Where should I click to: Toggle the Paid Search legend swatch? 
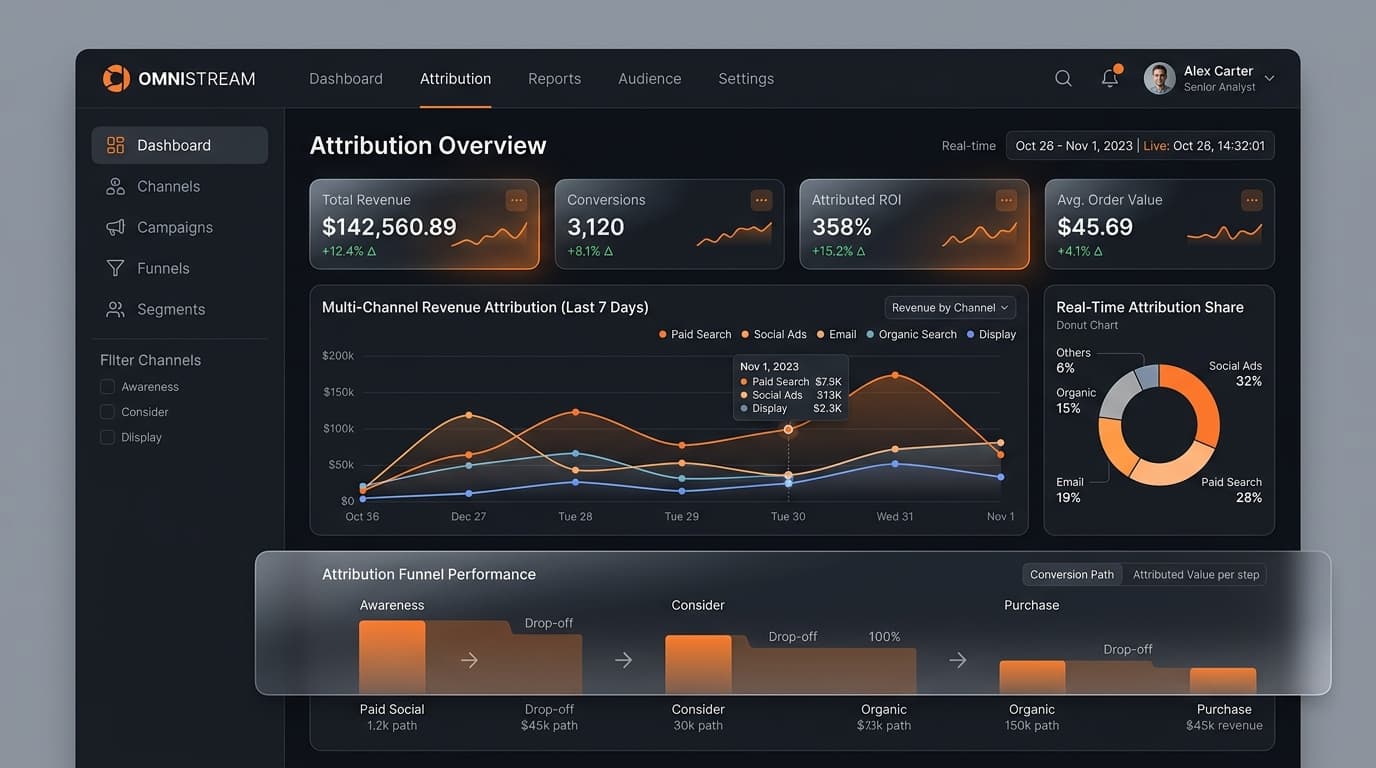tap(663, 335)
